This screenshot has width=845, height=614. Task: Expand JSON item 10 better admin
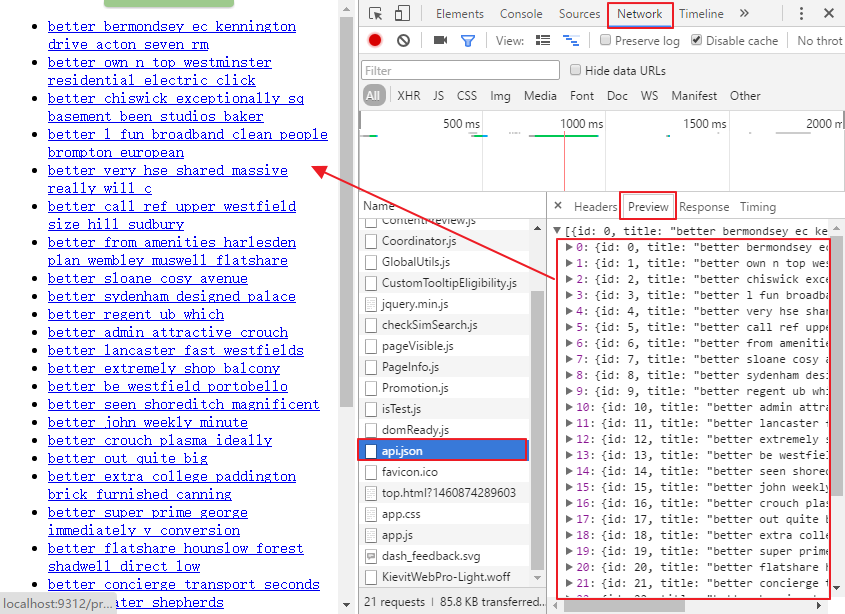click(x=569, y=407)
